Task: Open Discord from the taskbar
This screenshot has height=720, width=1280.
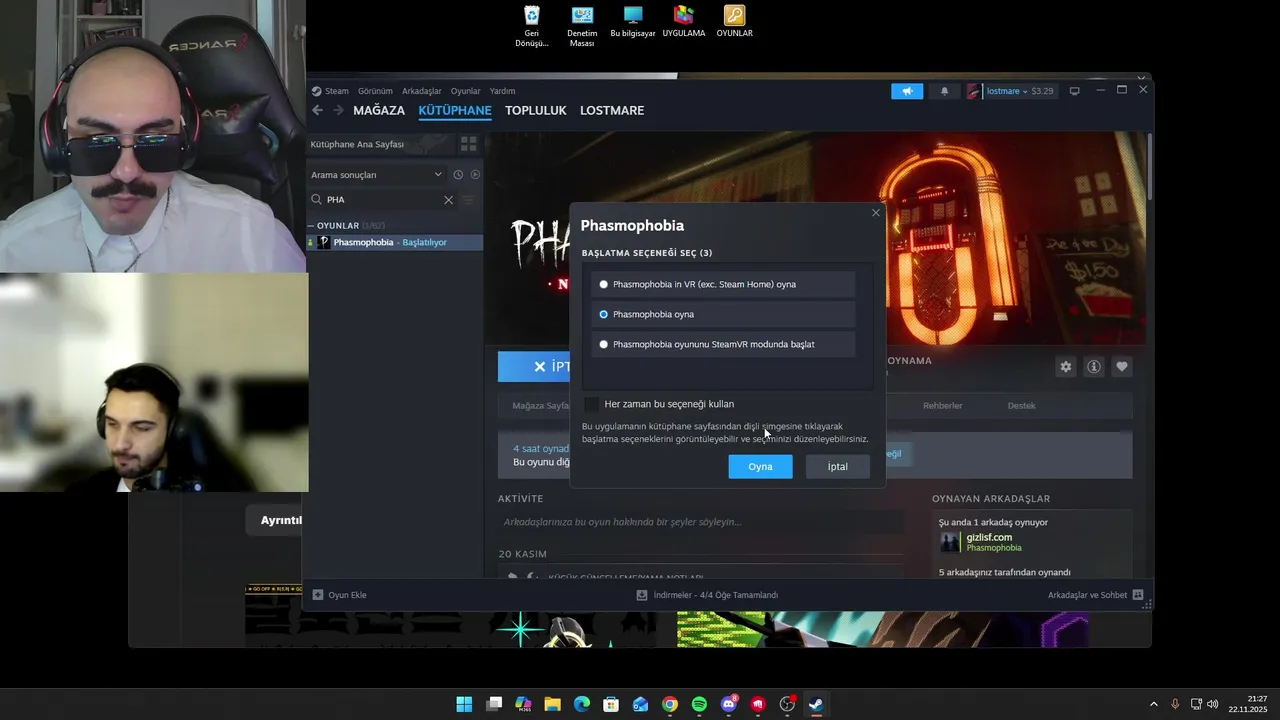Action: [x=729, y=704]
